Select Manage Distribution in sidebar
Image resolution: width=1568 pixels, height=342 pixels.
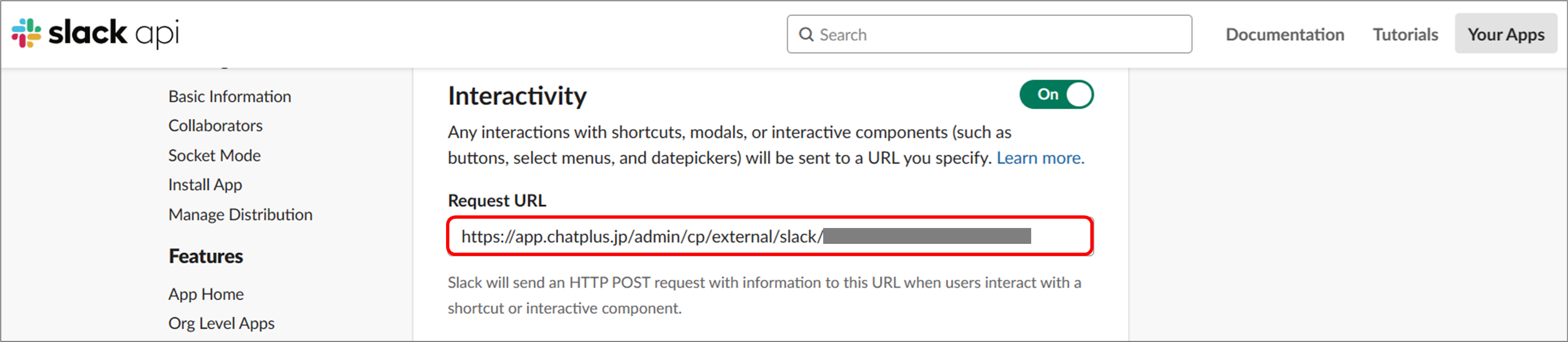[240, 215]
